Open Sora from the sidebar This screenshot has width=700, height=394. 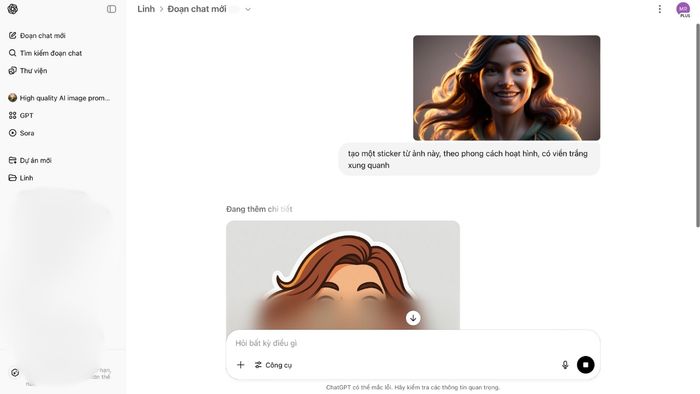[61, 133]
